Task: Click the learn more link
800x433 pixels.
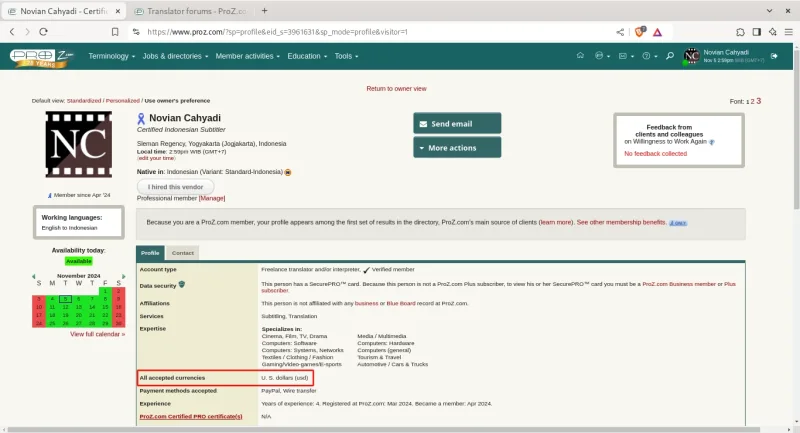Action: pyautogui.click(x=556, y=222)
